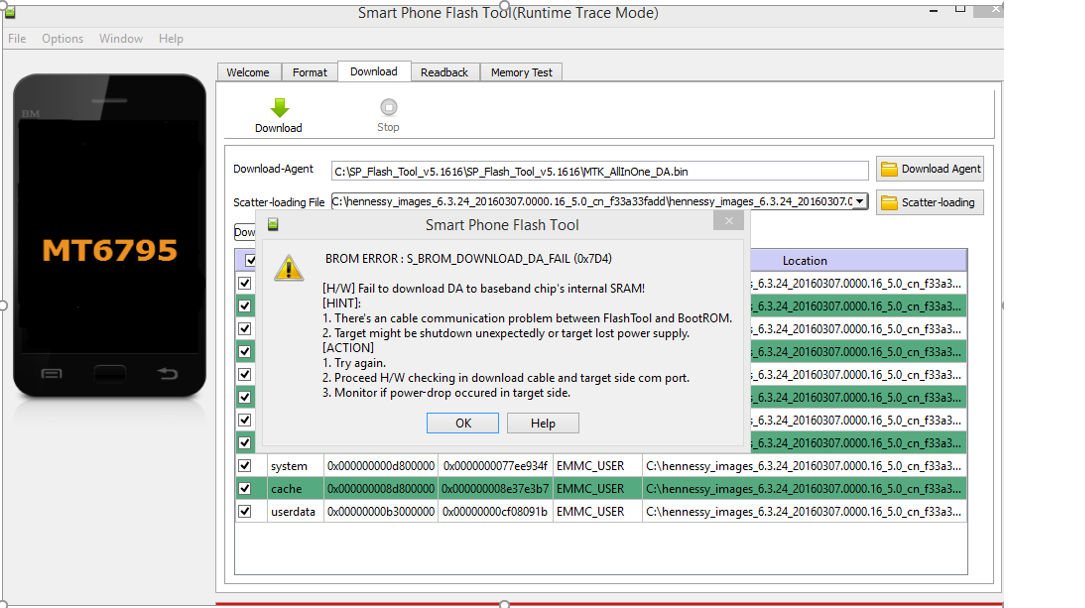Image resolution: width=1085 pixels, height=608 pixels.
Task: Switch to the Memory Test tab
Action: coord(521,72)
